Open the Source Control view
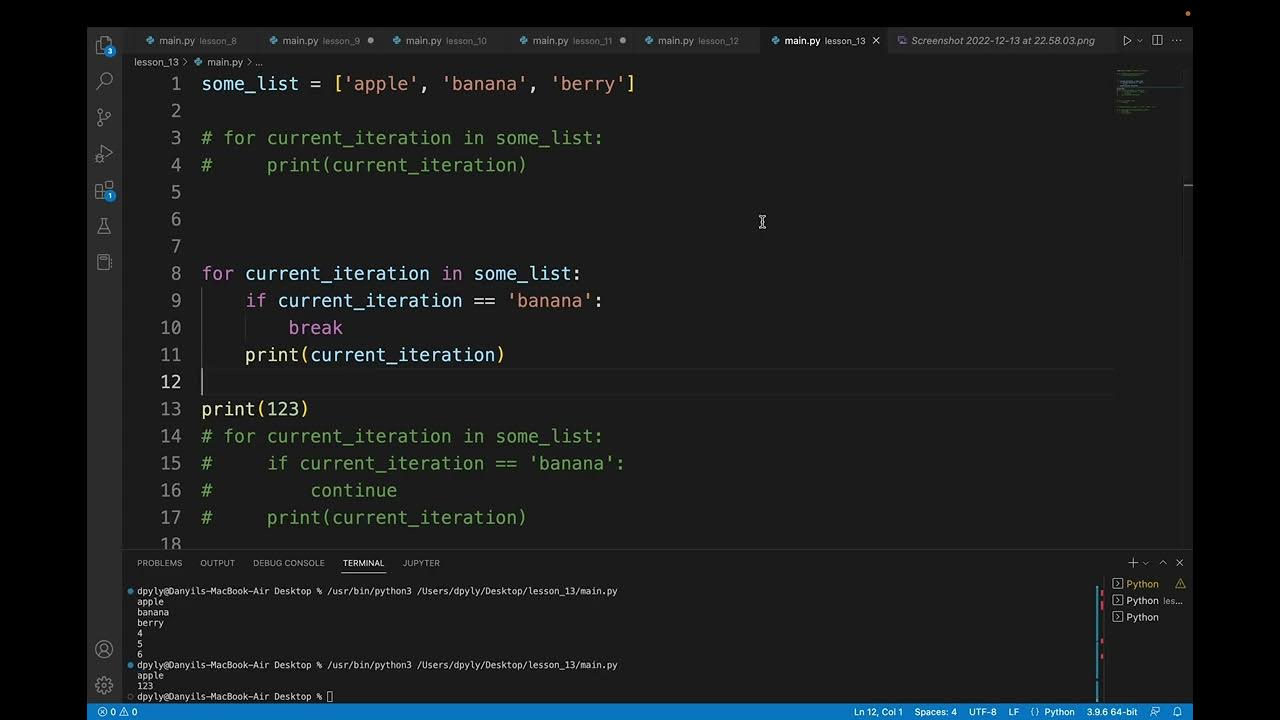 click(104, 117)
